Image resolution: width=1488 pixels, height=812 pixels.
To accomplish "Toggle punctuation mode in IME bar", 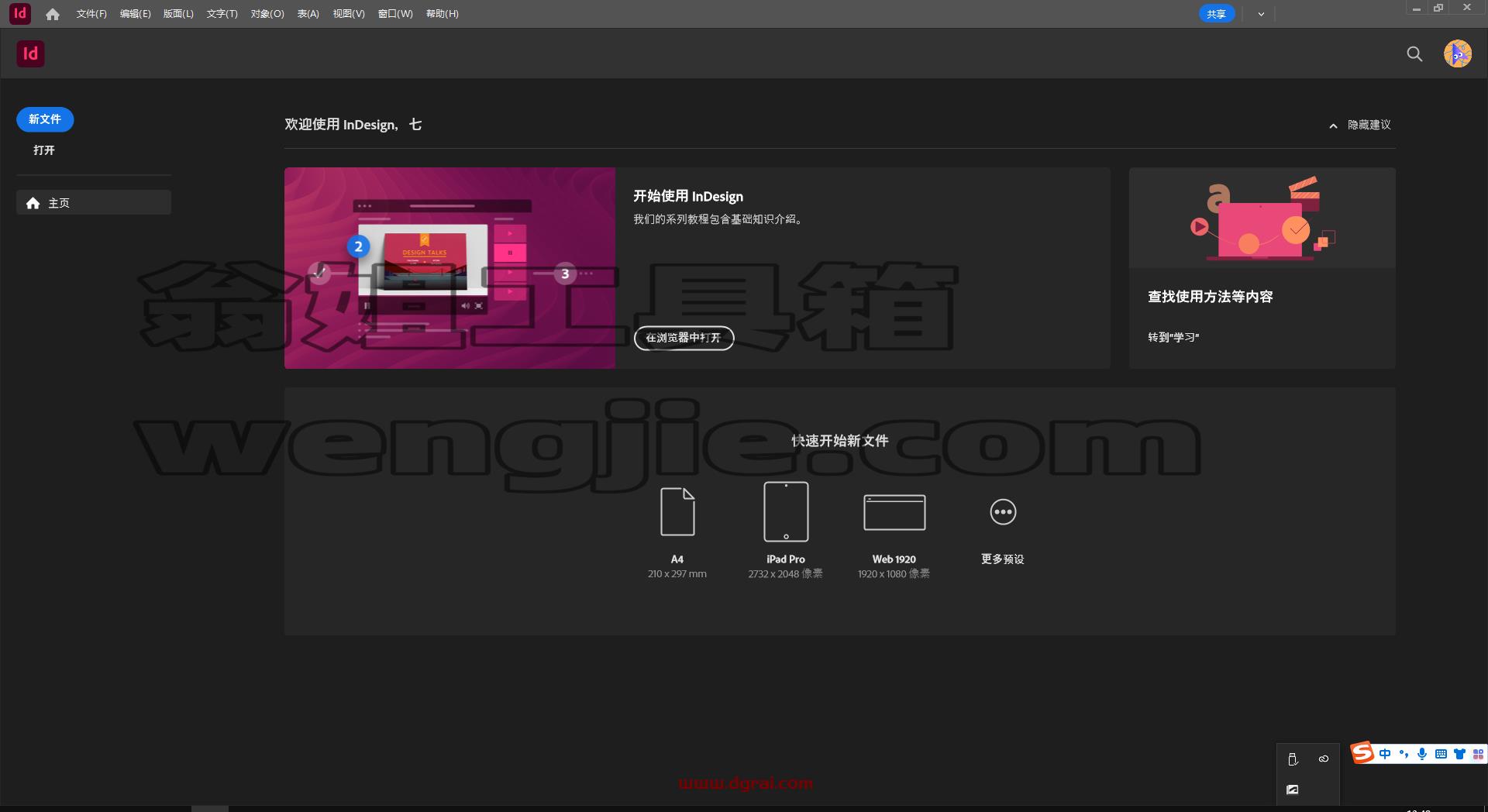I will coord(1404,754).
